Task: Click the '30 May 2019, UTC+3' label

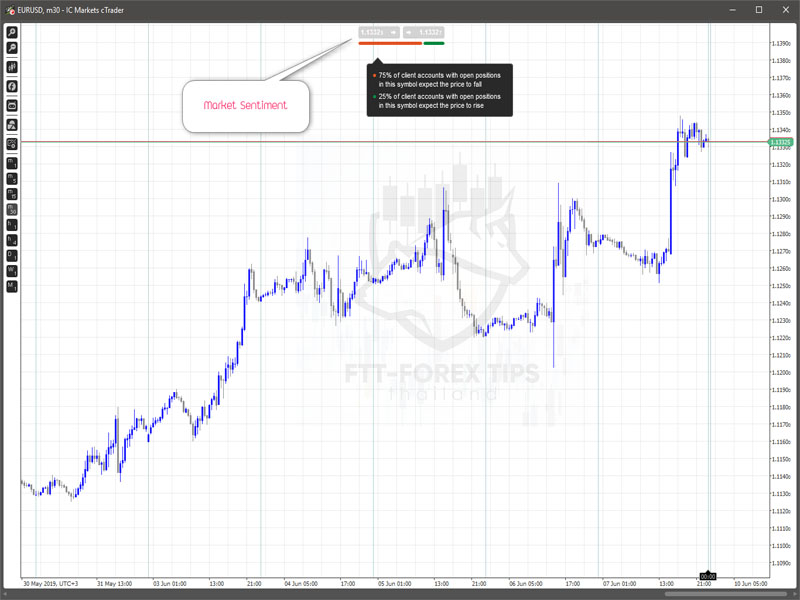Action: click(x=51, y=583)
